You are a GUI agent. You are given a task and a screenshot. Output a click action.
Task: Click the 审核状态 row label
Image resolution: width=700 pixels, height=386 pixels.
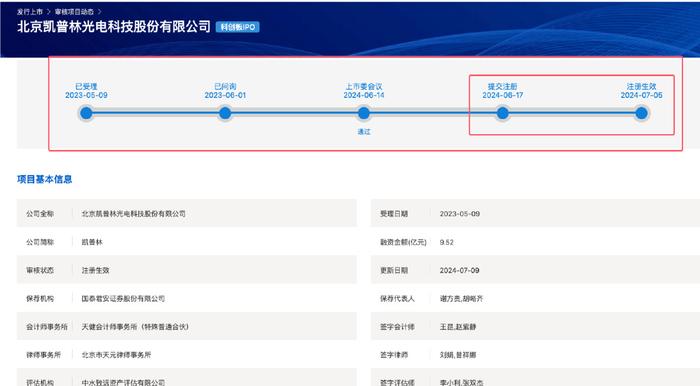click(40, 270)
